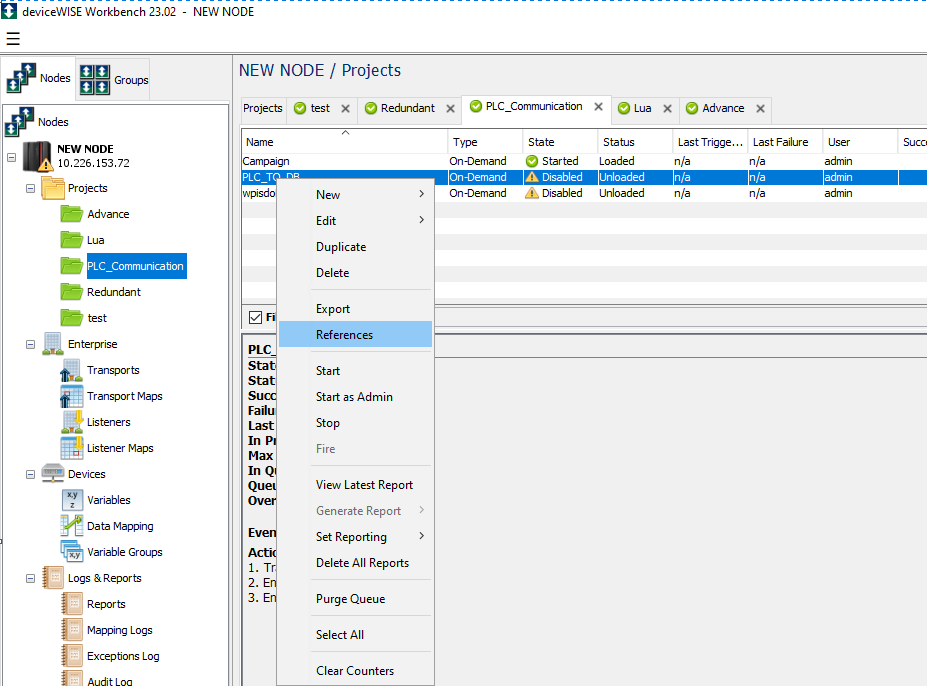Click the Listener Maps icon
The width and height of the screenshot is (927, 686).
[71, 449]
